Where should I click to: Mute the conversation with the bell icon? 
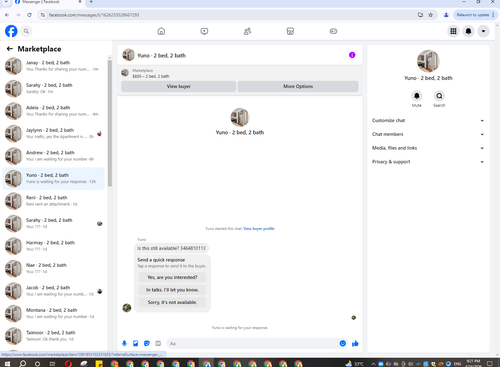tap(417, 96)
